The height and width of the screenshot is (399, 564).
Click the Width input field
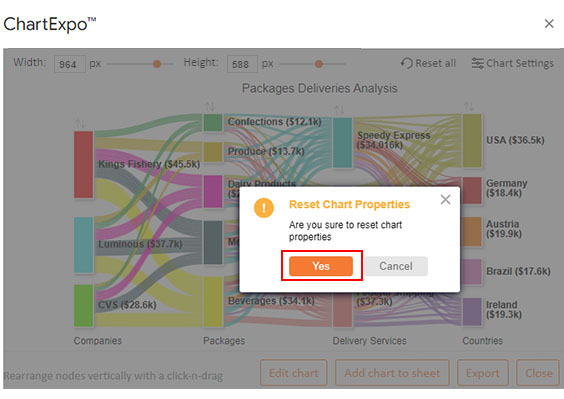click(x=70, y=64)
